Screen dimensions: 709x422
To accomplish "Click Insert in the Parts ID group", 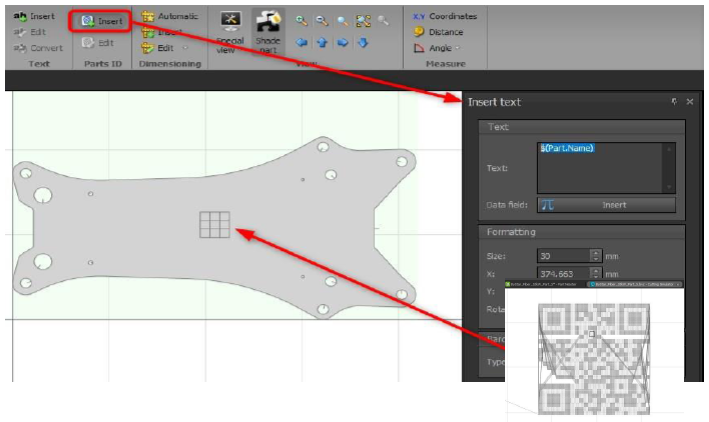I will tap(102, 20).
